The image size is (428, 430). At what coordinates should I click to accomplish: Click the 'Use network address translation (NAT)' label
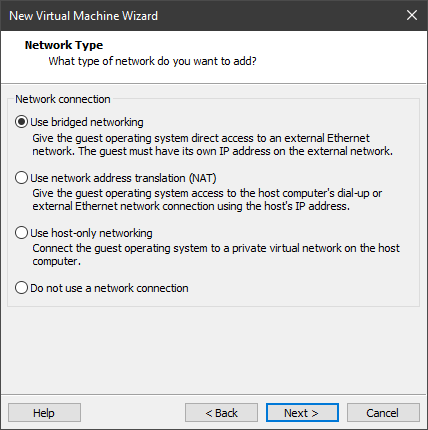click(123, 178)
